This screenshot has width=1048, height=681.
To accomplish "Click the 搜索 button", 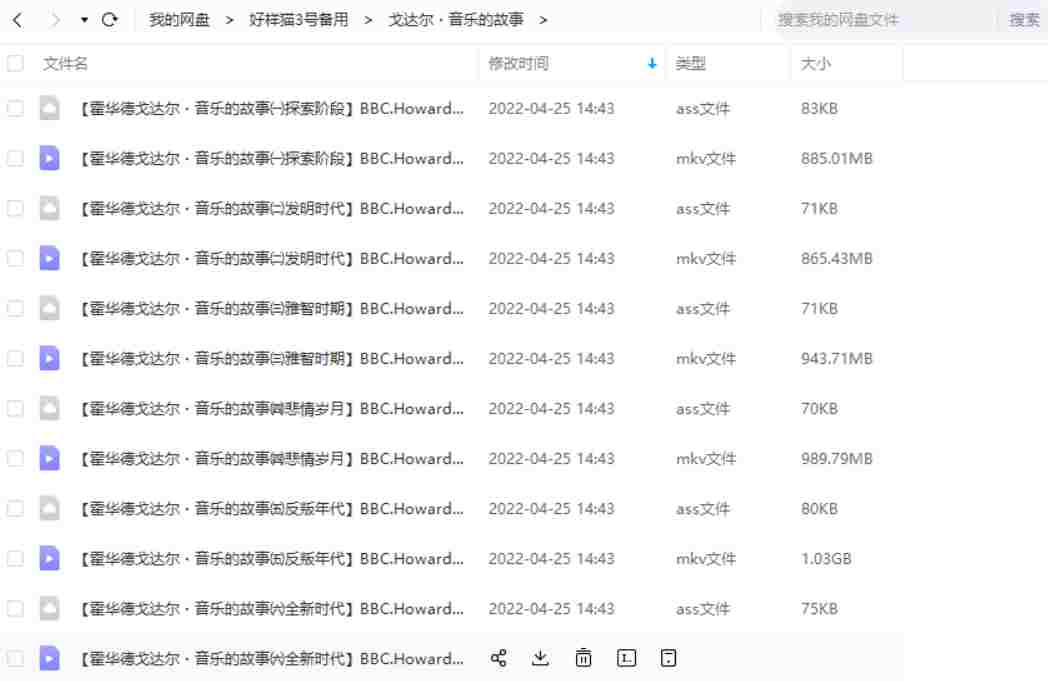I will coord(1024,20).
